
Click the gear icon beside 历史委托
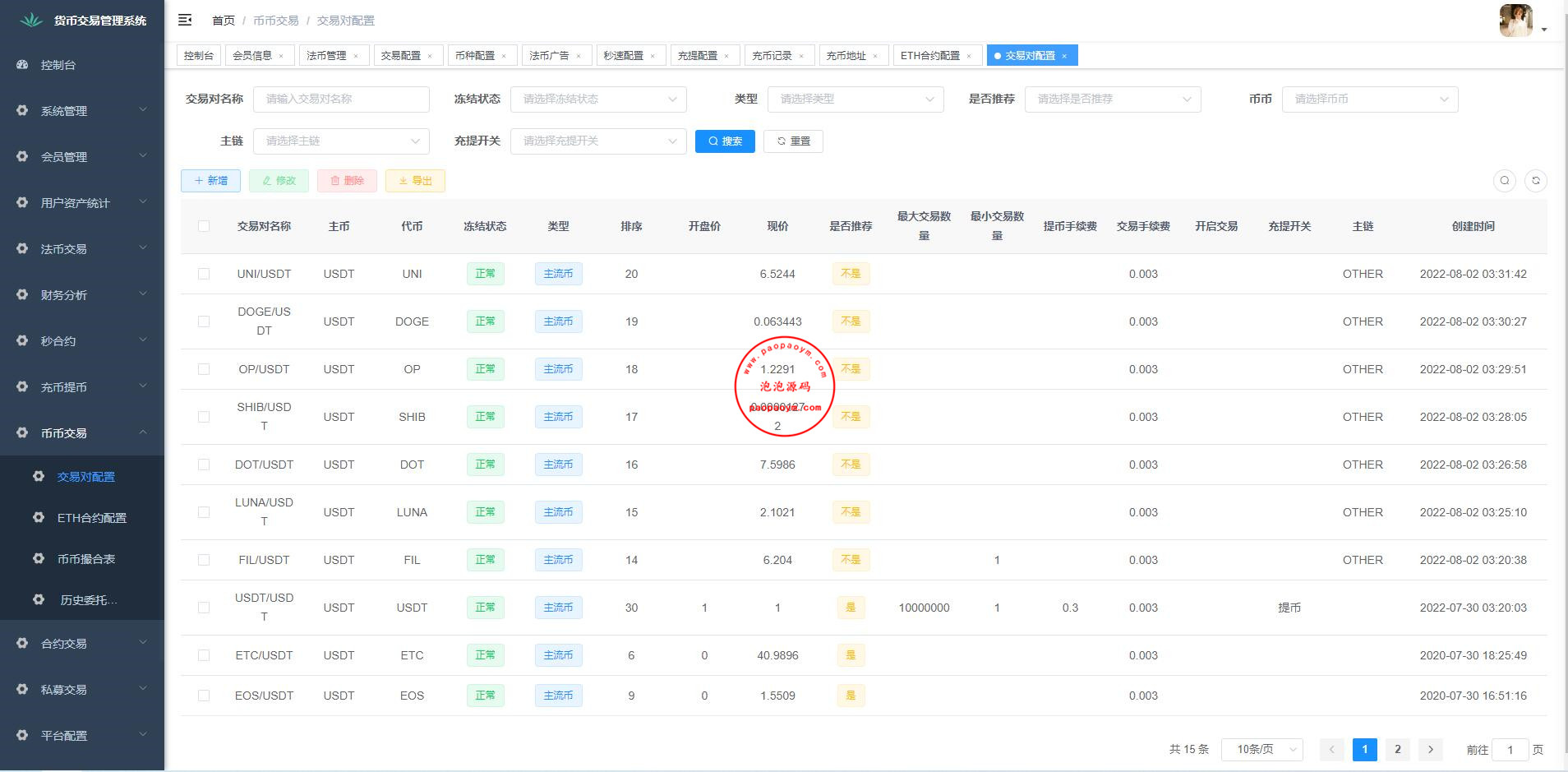pyautogui.click(x=39, y=600)
